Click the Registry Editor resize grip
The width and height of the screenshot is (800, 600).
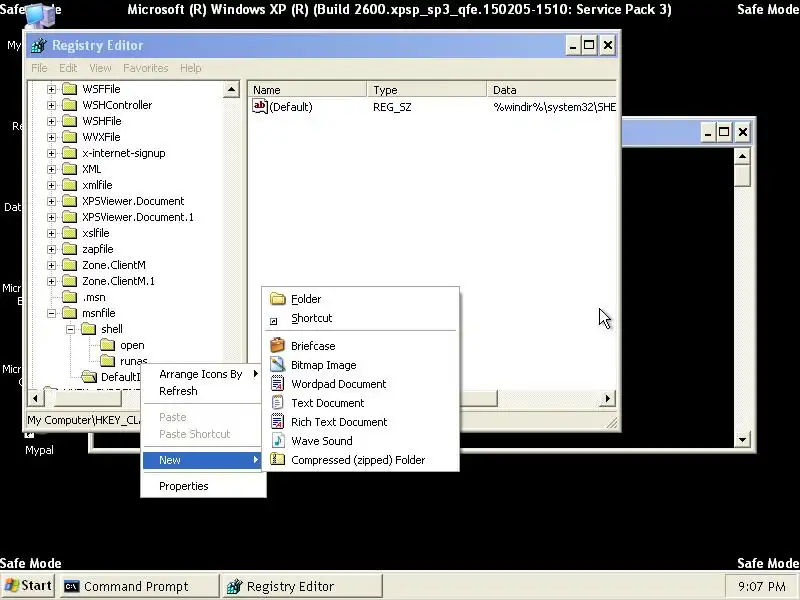[611, 421]
